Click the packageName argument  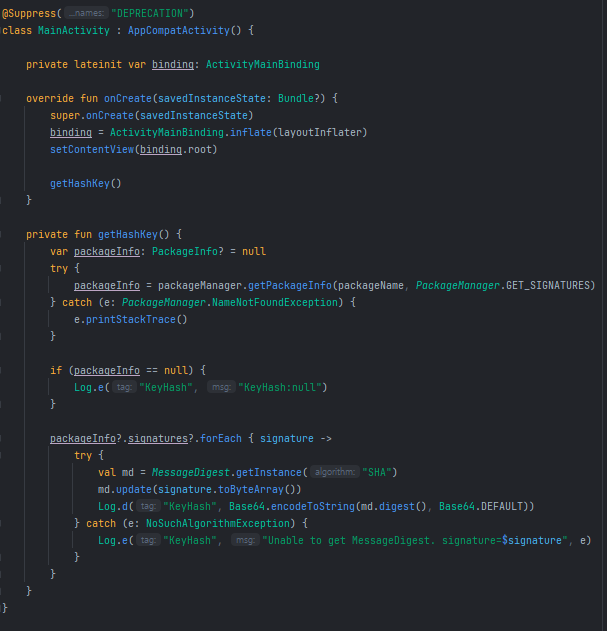(371, 285)
